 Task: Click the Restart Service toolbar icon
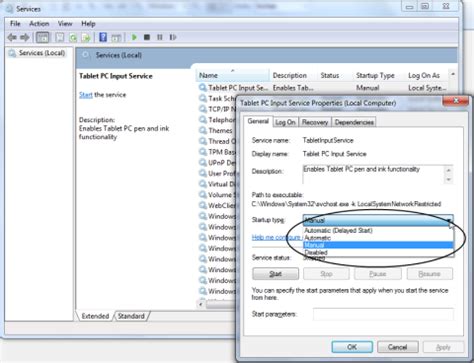(x=173, y=37)
